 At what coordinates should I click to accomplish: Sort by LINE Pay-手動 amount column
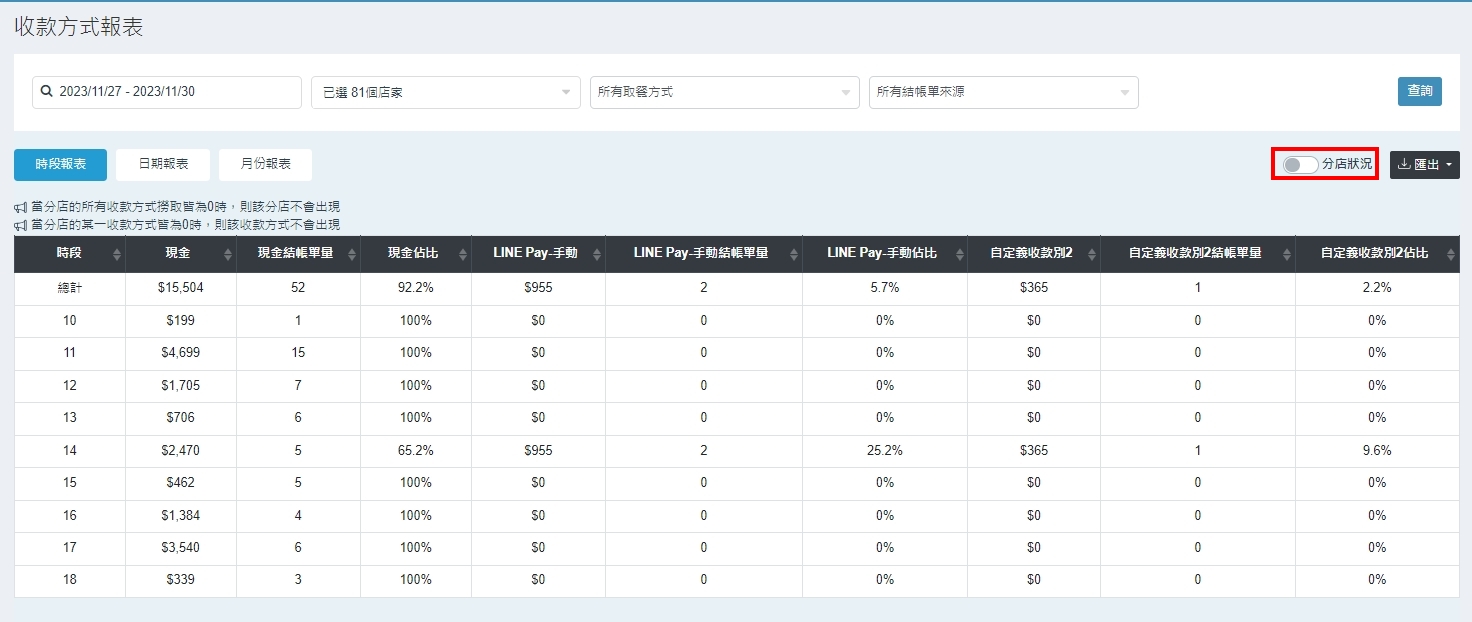pyautogui.click(x=597, y=254)
